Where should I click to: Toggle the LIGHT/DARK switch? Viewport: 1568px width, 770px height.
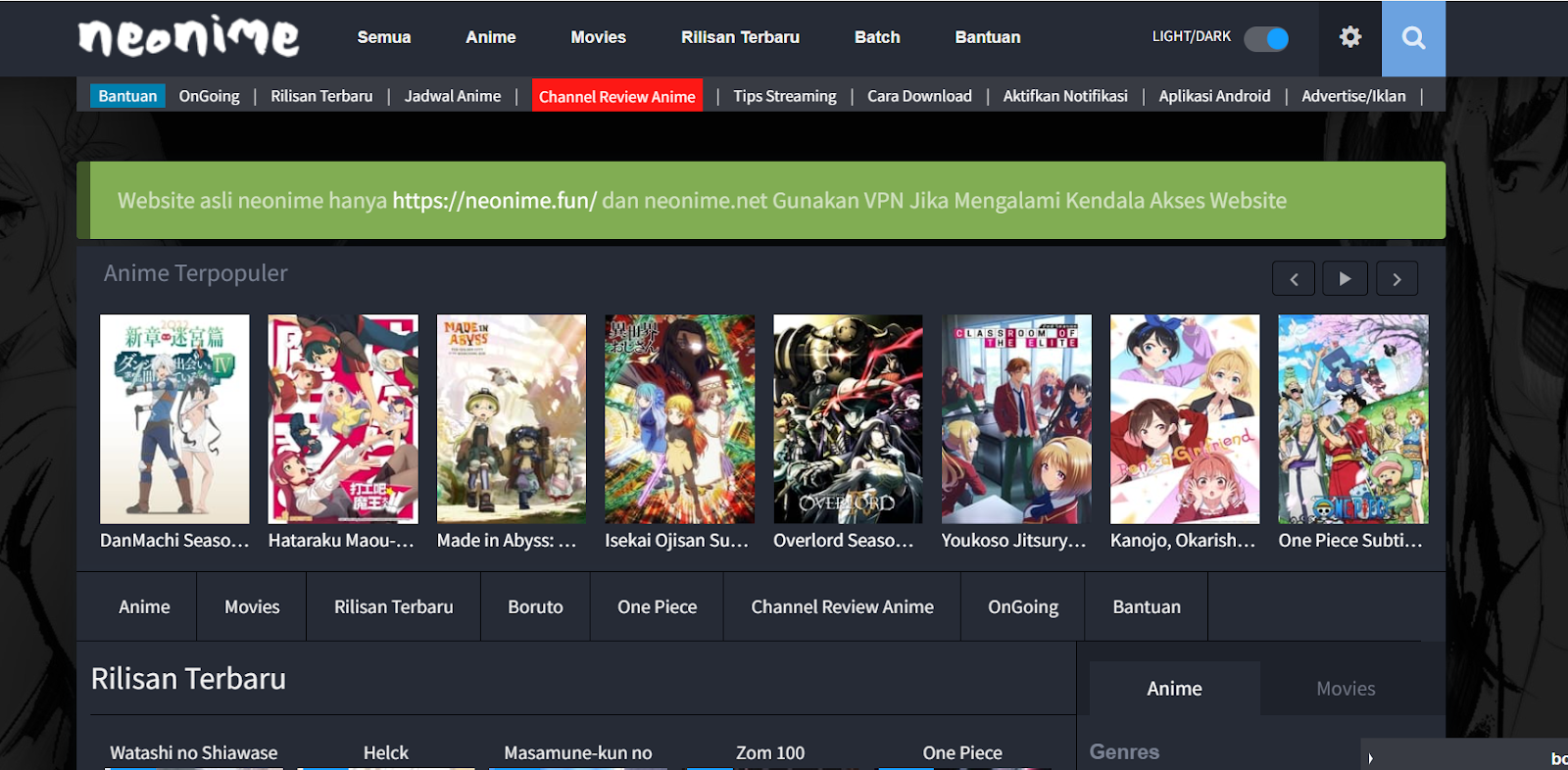point(1266,38)
